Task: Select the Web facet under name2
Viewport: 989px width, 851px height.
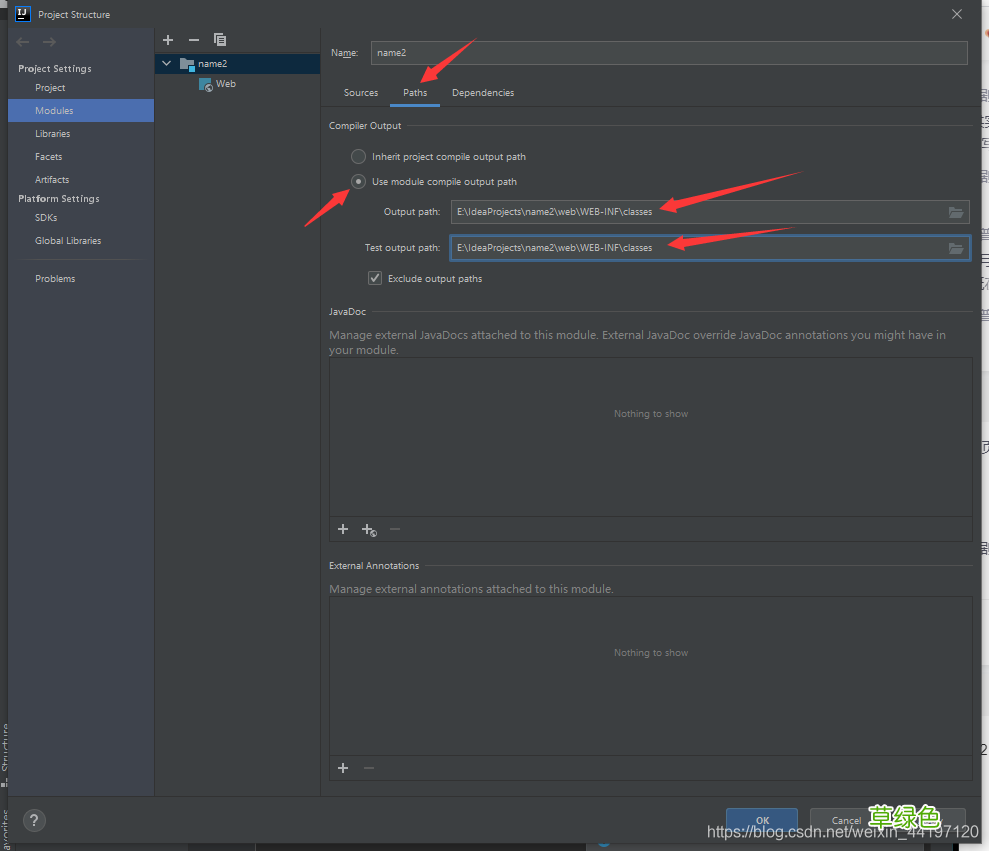Action: [x=225, y=84]
